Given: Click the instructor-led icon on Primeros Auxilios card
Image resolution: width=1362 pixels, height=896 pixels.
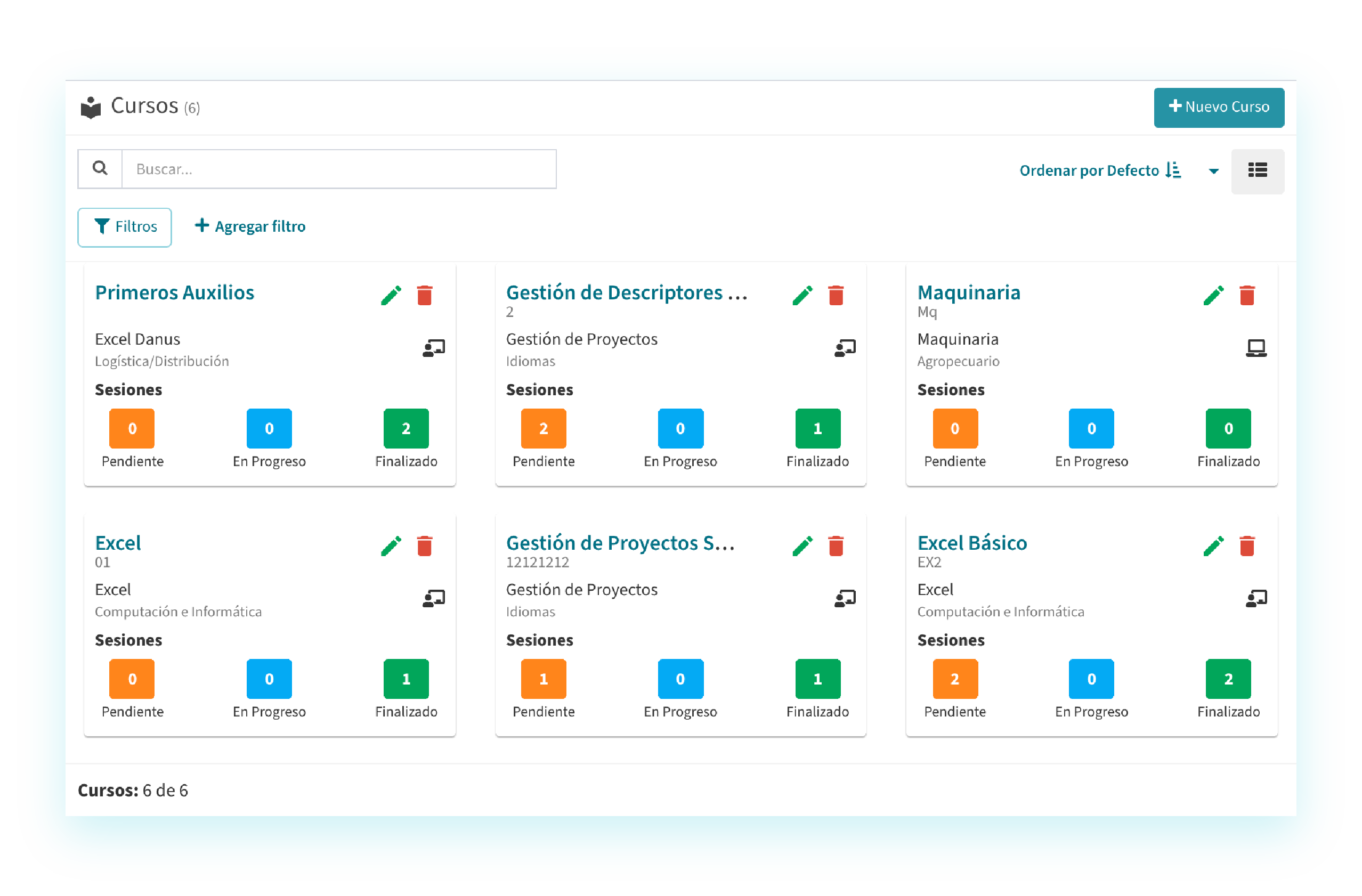Looking at the screenshot, I should point(434,348).
